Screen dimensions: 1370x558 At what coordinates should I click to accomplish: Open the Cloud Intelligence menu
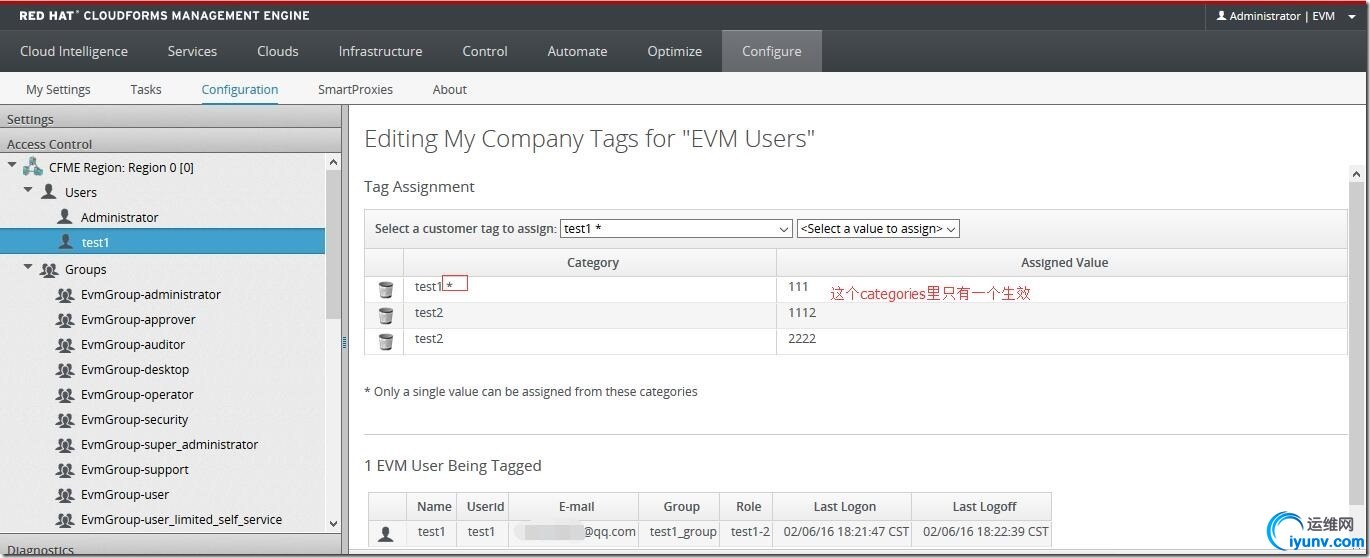(74, 51)
